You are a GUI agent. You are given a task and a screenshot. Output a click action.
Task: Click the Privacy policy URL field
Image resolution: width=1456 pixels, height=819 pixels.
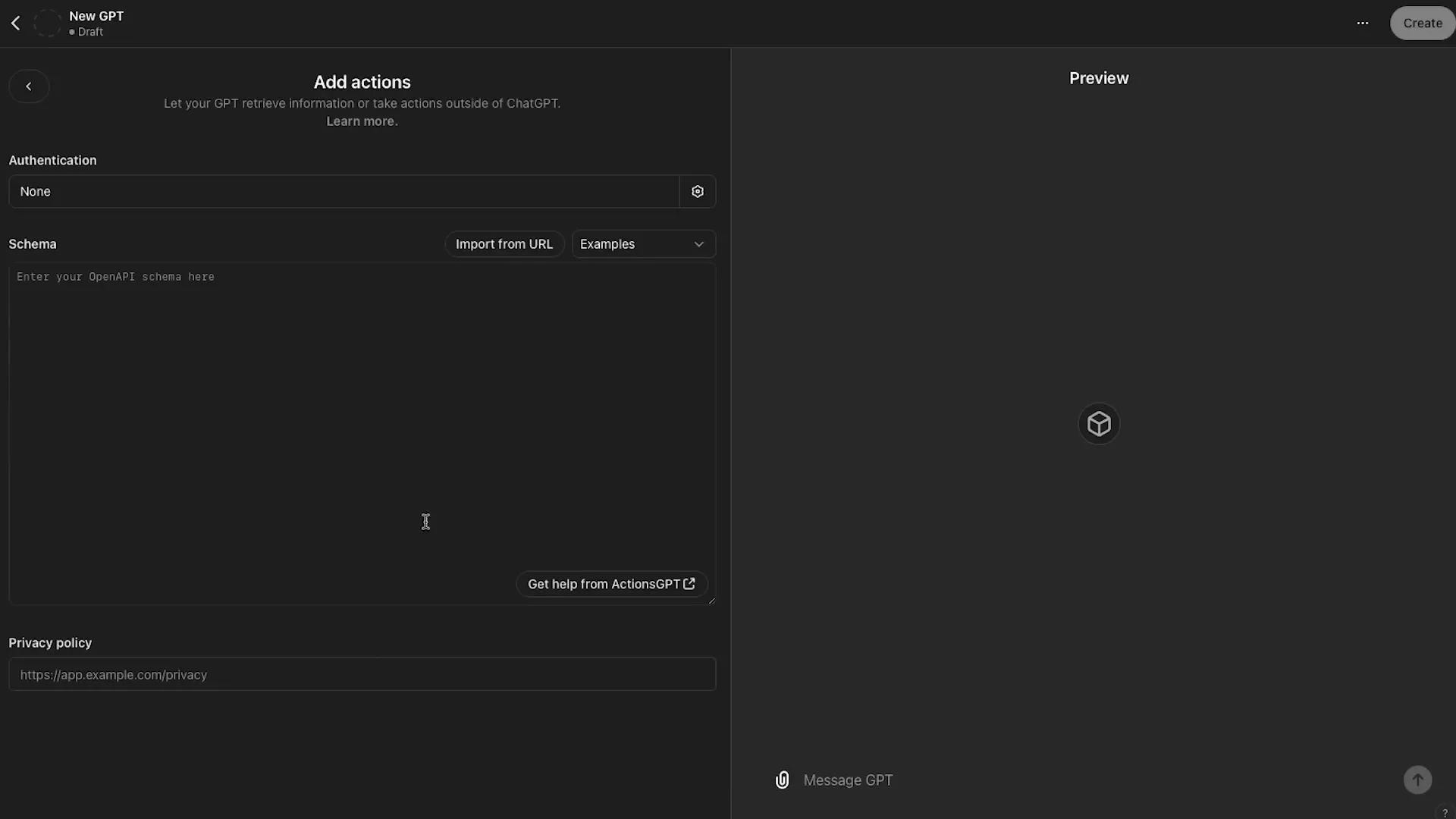click(362, 674)
